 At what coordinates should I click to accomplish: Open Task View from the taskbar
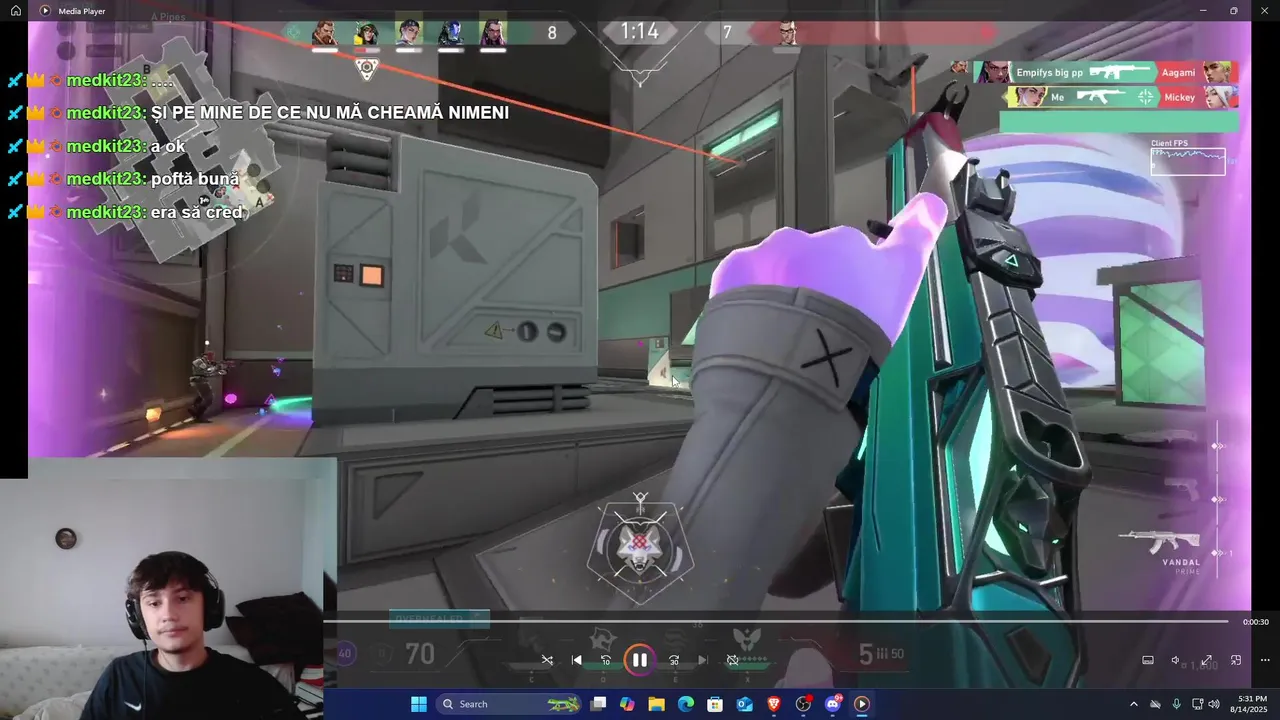tap(598, 704)
